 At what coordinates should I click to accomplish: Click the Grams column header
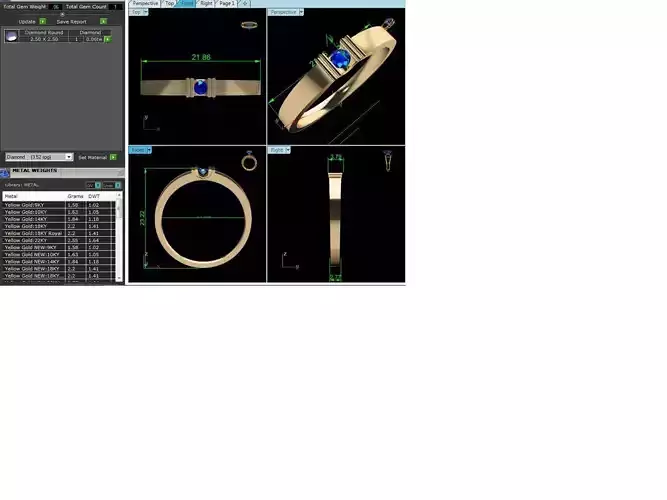point(75,196)
